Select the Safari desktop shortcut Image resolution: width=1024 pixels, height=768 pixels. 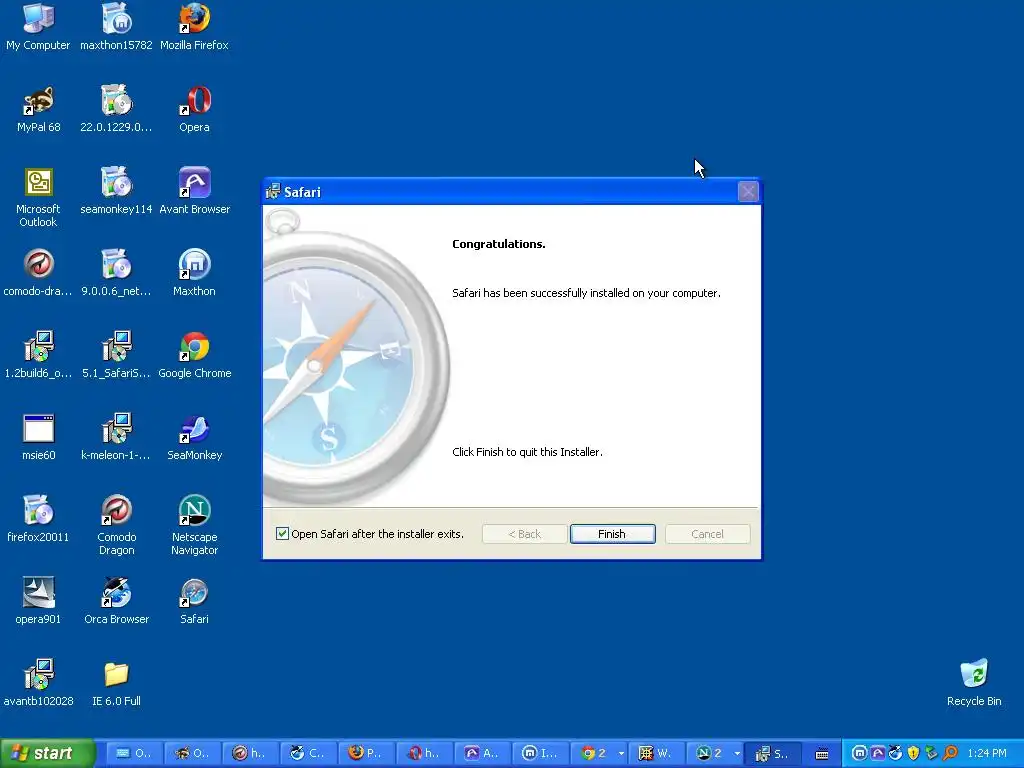pos(194,601)
